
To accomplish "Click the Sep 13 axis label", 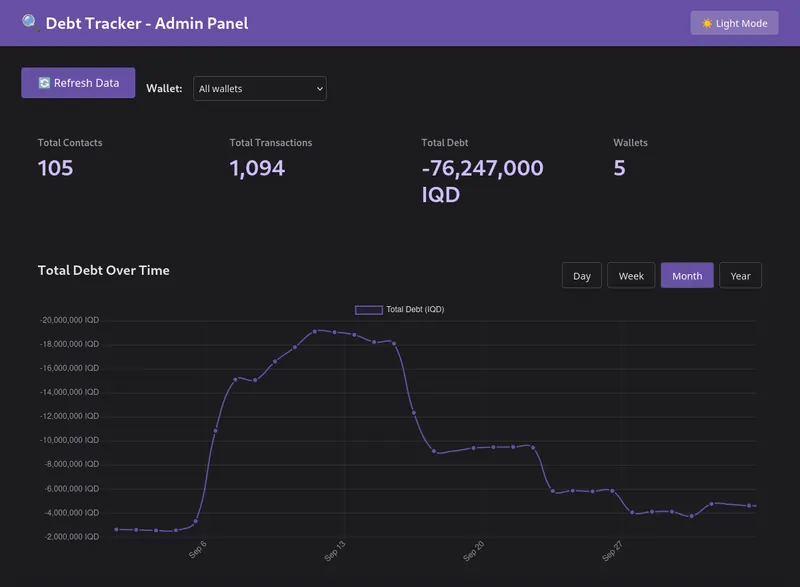I will click(335, 551).
